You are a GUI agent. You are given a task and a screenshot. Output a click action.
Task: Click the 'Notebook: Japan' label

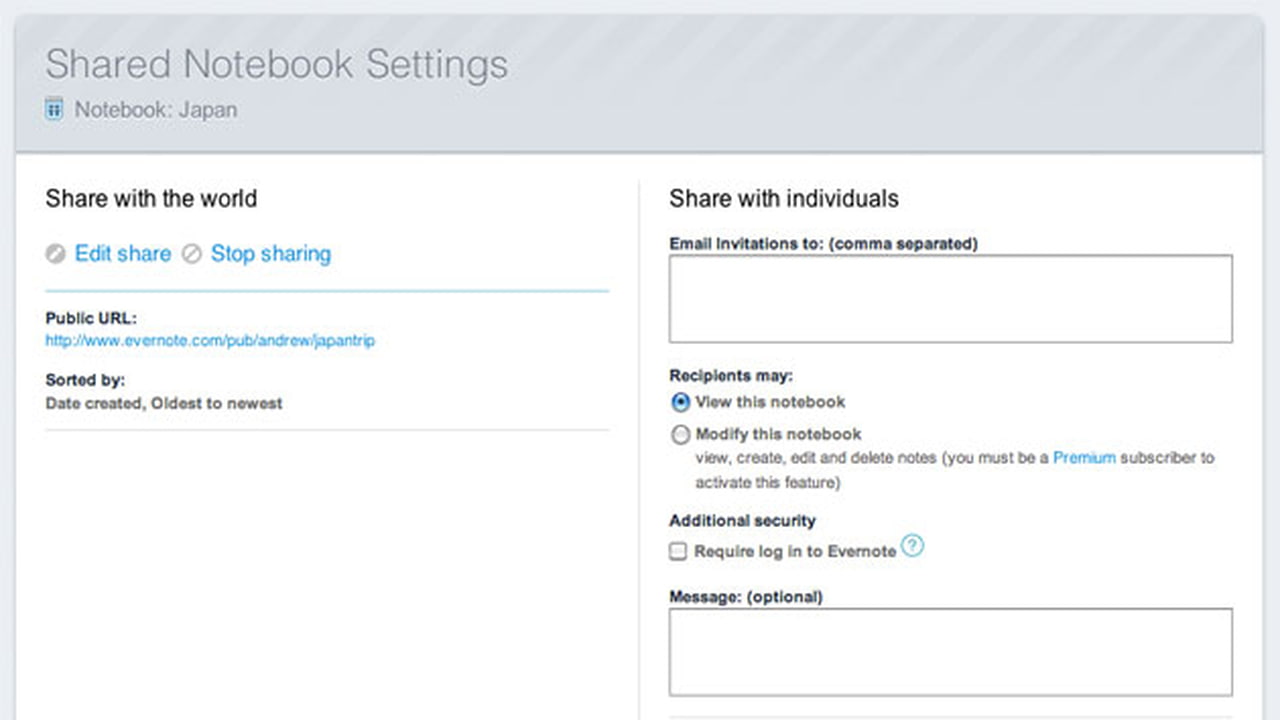(x=156, y=110)
